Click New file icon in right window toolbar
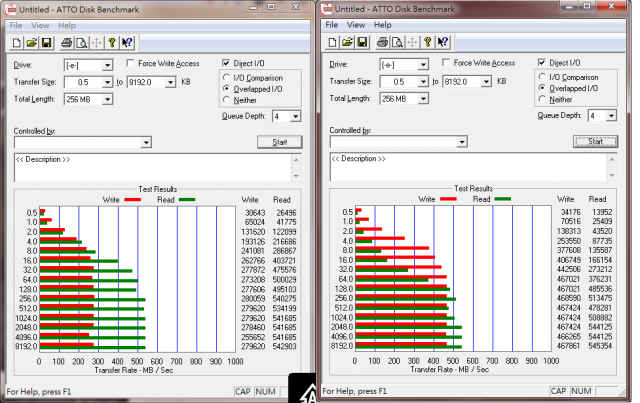The image size is (640, 403). click(x=333, y=42)
